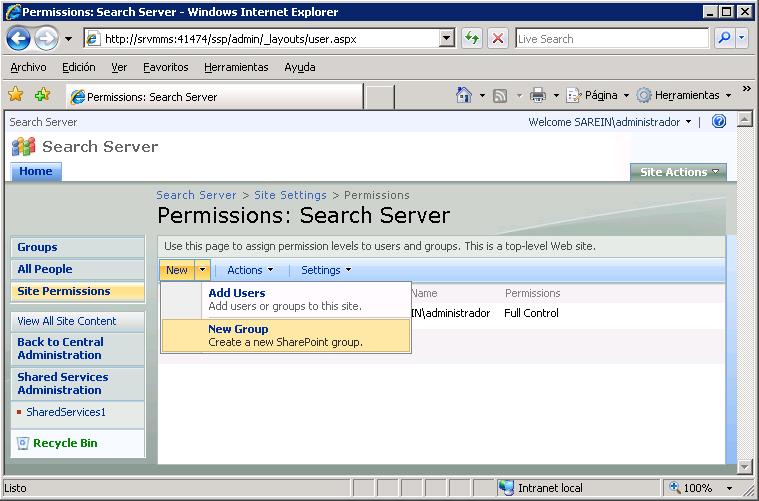Click the magnifier Search icon
The height and width of the screenshot is (501, 759).
(x=724, y=39)
